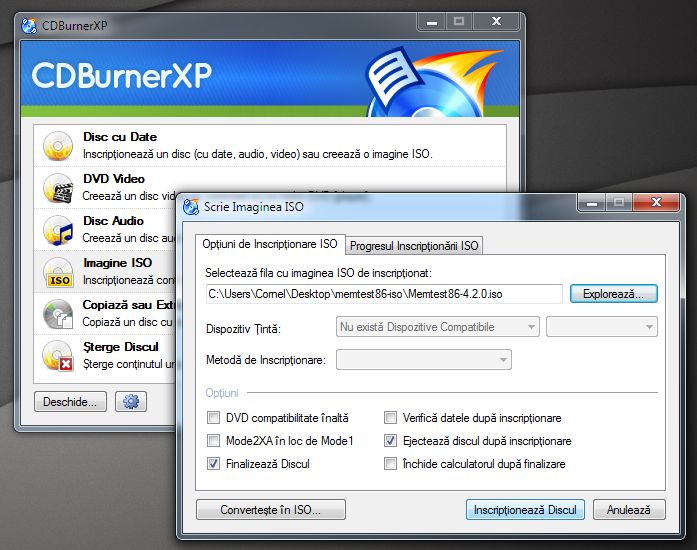Minimize the Scrie Imaginea ISO dialog
The width and height of the screenshot is (697, 550).
pyautogui.click(x=592, y=203)
